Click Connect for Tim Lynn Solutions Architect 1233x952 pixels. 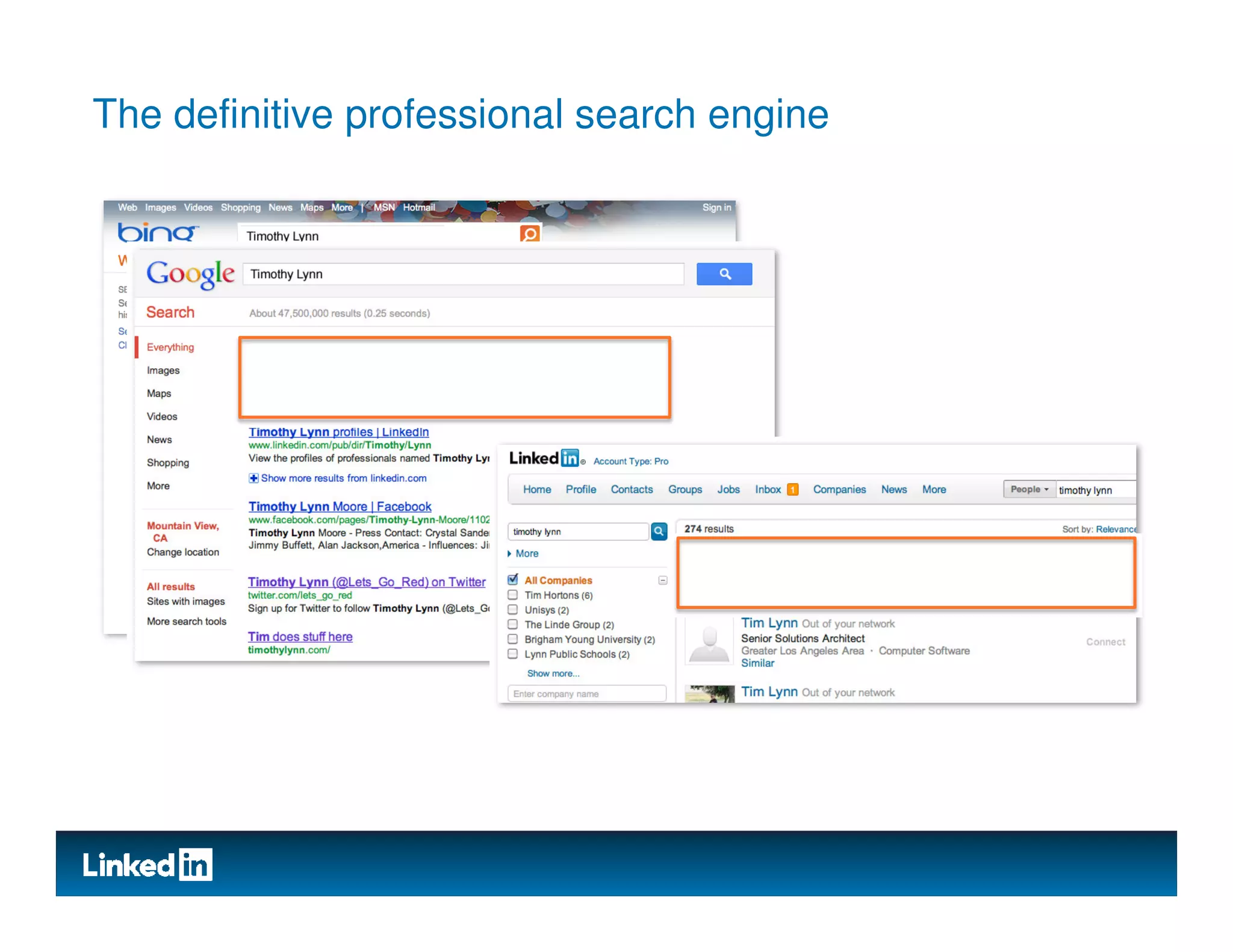tap(1105, 642)
